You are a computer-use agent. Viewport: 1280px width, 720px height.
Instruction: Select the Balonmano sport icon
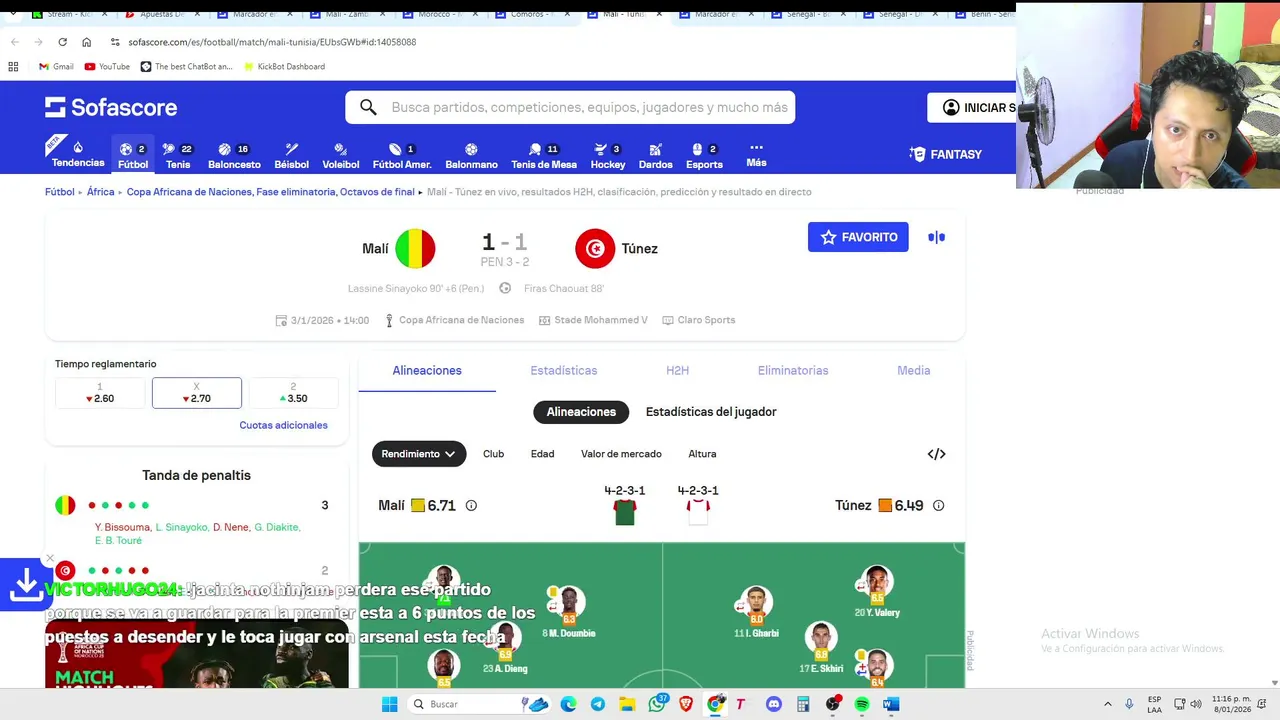pos(471,155)
